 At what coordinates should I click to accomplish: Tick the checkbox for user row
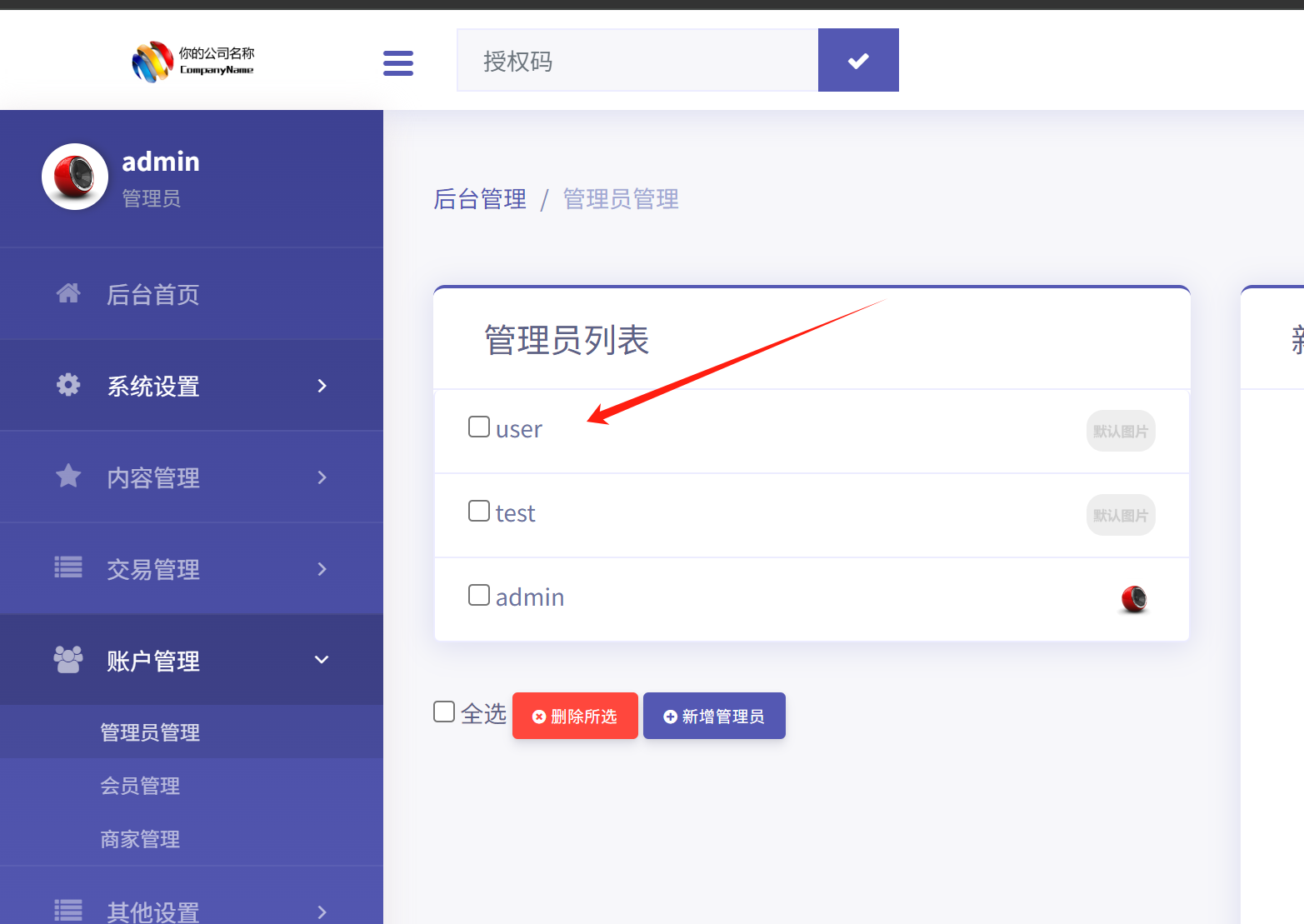tap(479, 427)
